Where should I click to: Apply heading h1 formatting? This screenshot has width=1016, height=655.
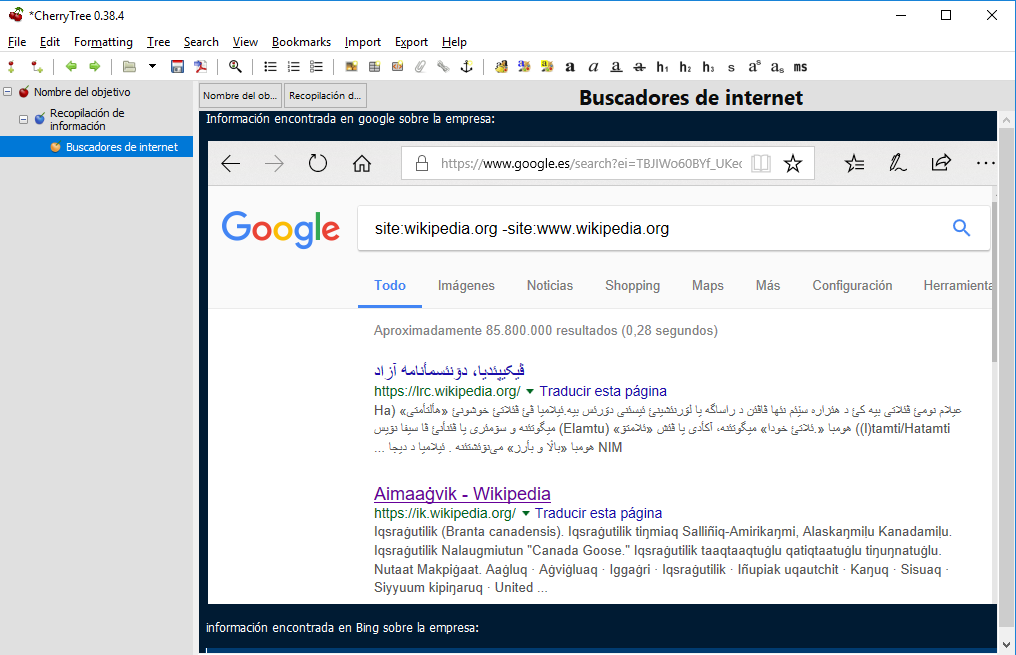[662, 67]
